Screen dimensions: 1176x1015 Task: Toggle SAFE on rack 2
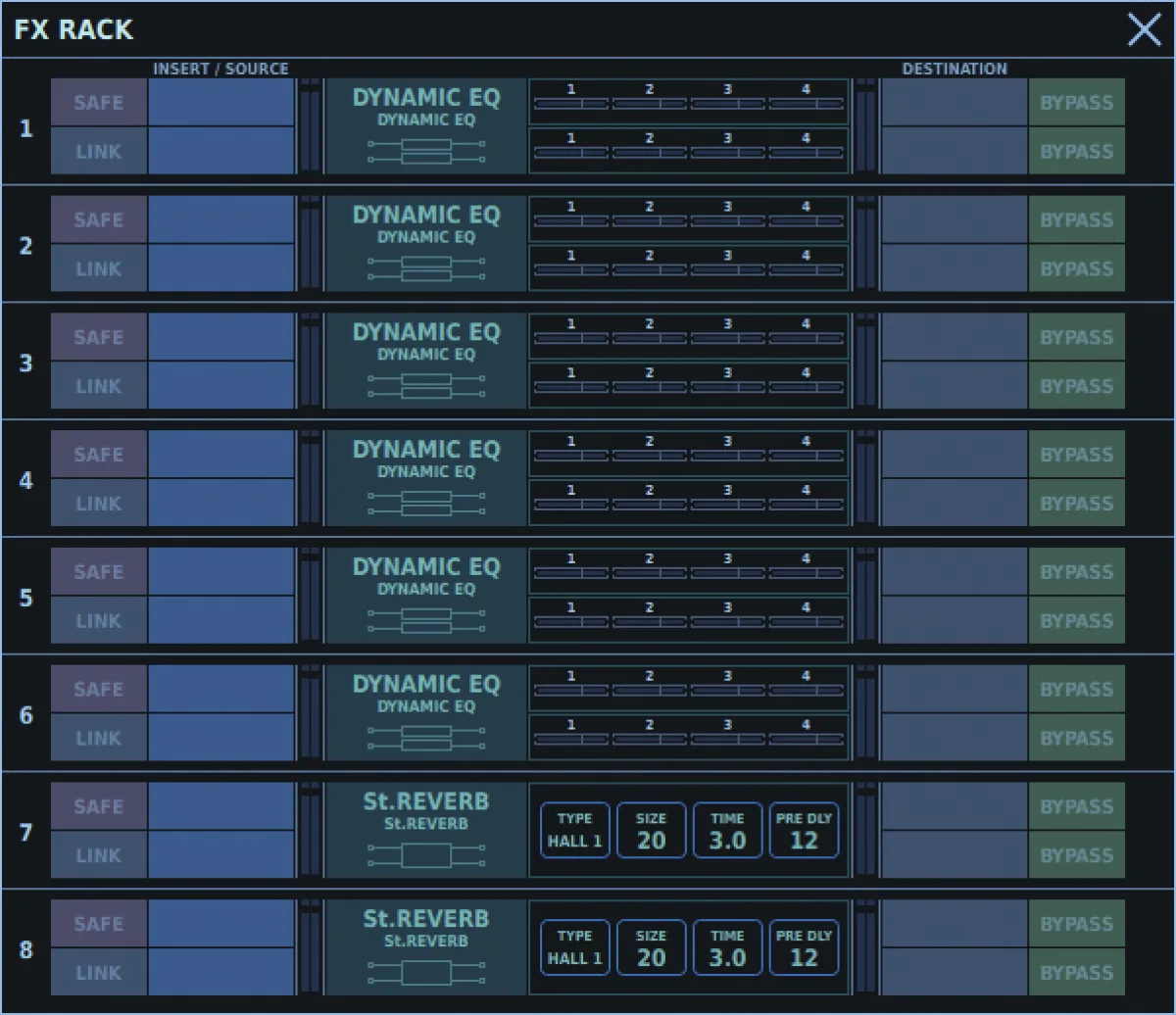coord(99,219)
